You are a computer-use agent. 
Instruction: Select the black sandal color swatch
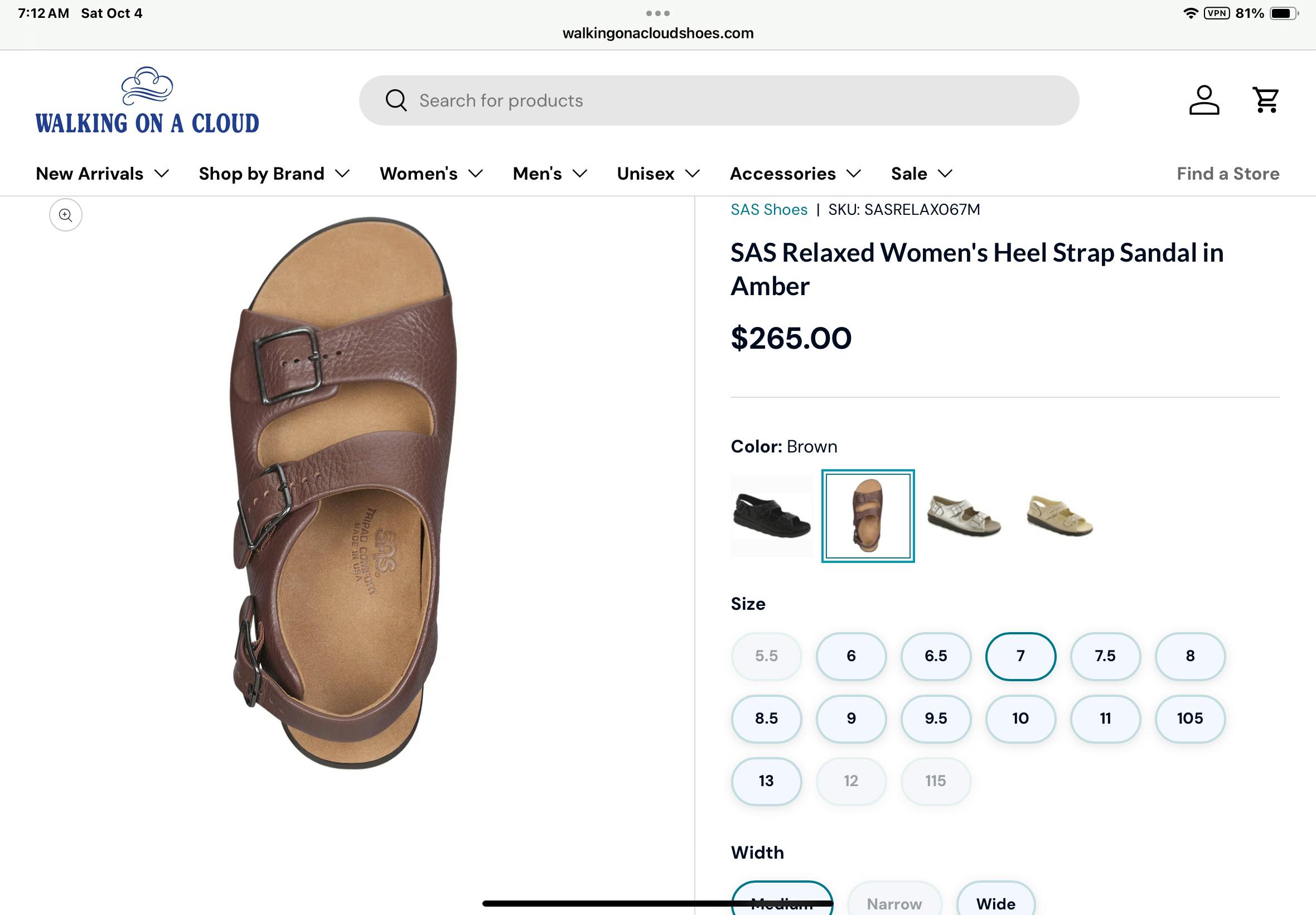click(x=772, y=516)
